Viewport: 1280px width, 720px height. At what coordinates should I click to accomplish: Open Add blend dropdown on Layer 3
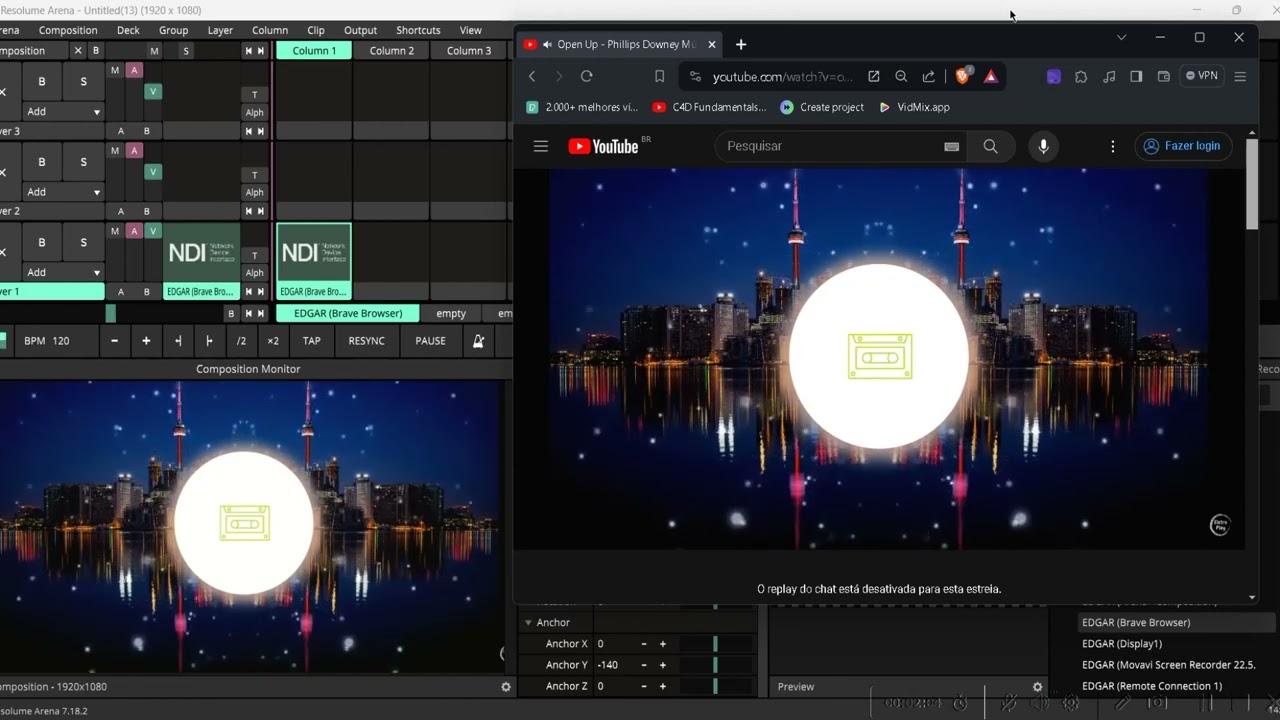63,112
